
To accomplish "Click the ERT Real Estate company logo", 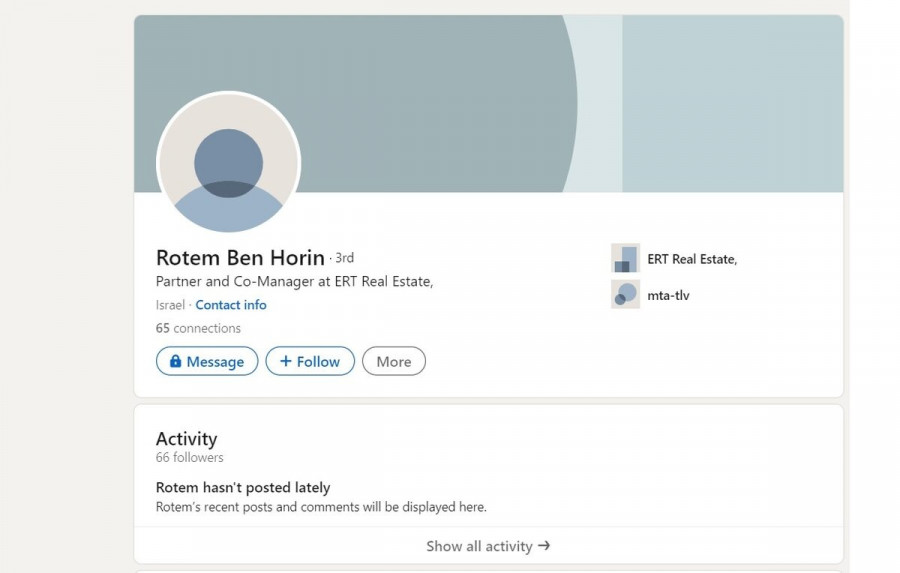I will tap(625, 259).
